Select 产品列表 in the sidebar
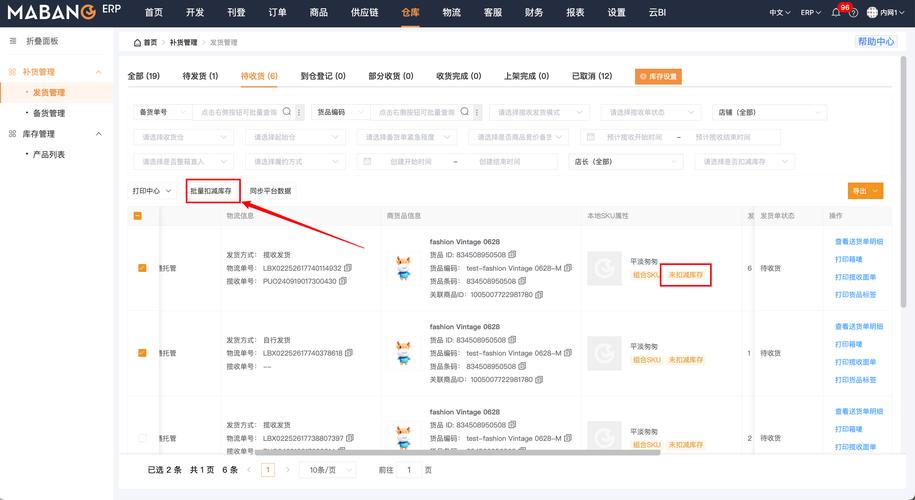 point(48,155)
